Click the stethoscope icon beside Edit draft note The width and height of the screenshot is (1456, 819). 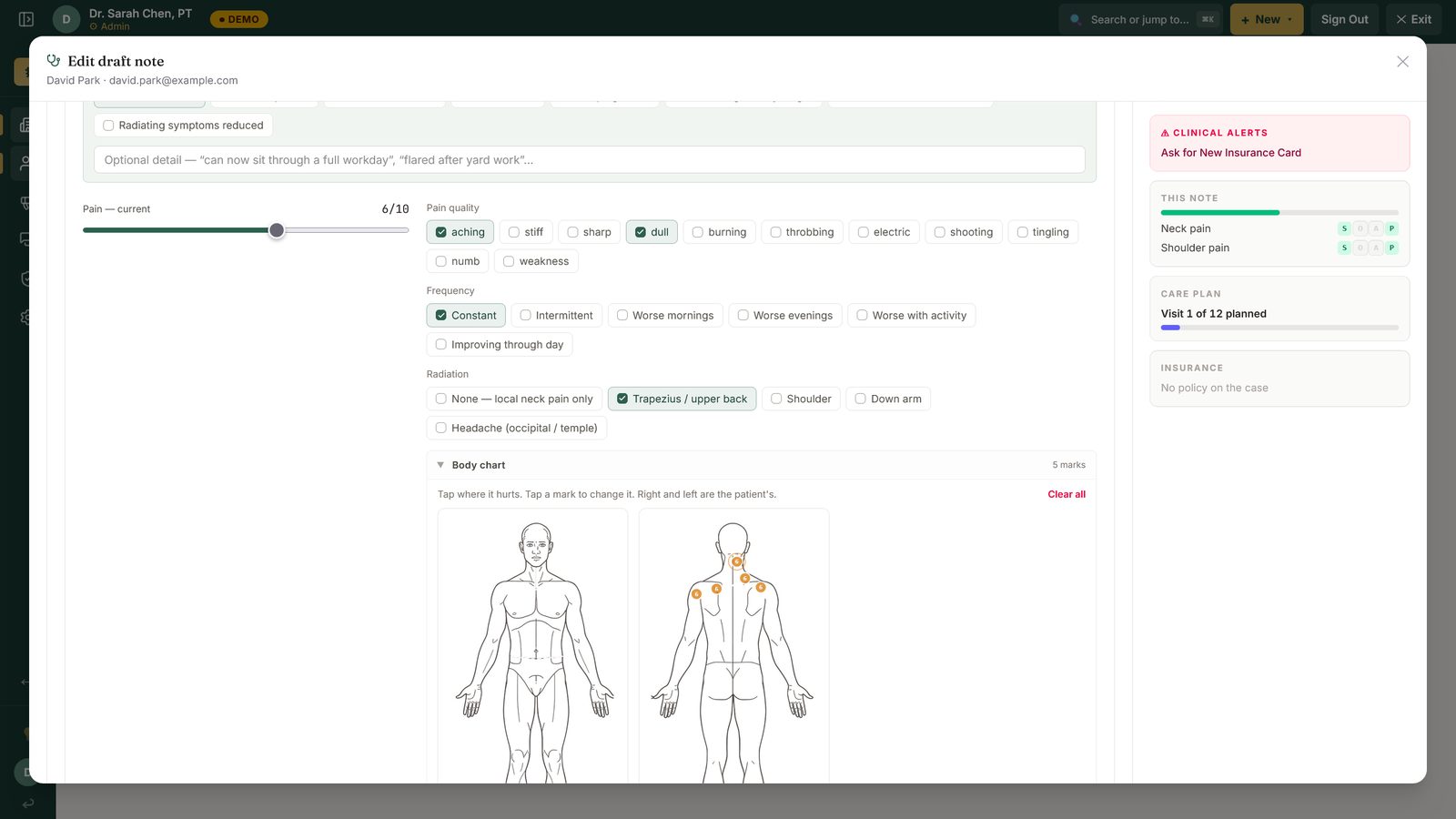tap(54, 60)
